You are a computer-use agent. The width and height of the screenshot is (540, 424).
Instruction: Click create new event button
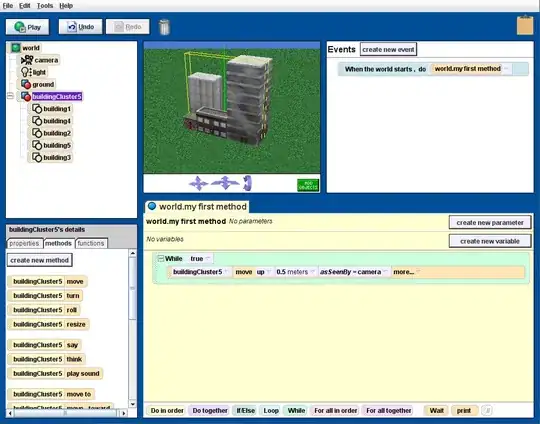tap(388, 49)
